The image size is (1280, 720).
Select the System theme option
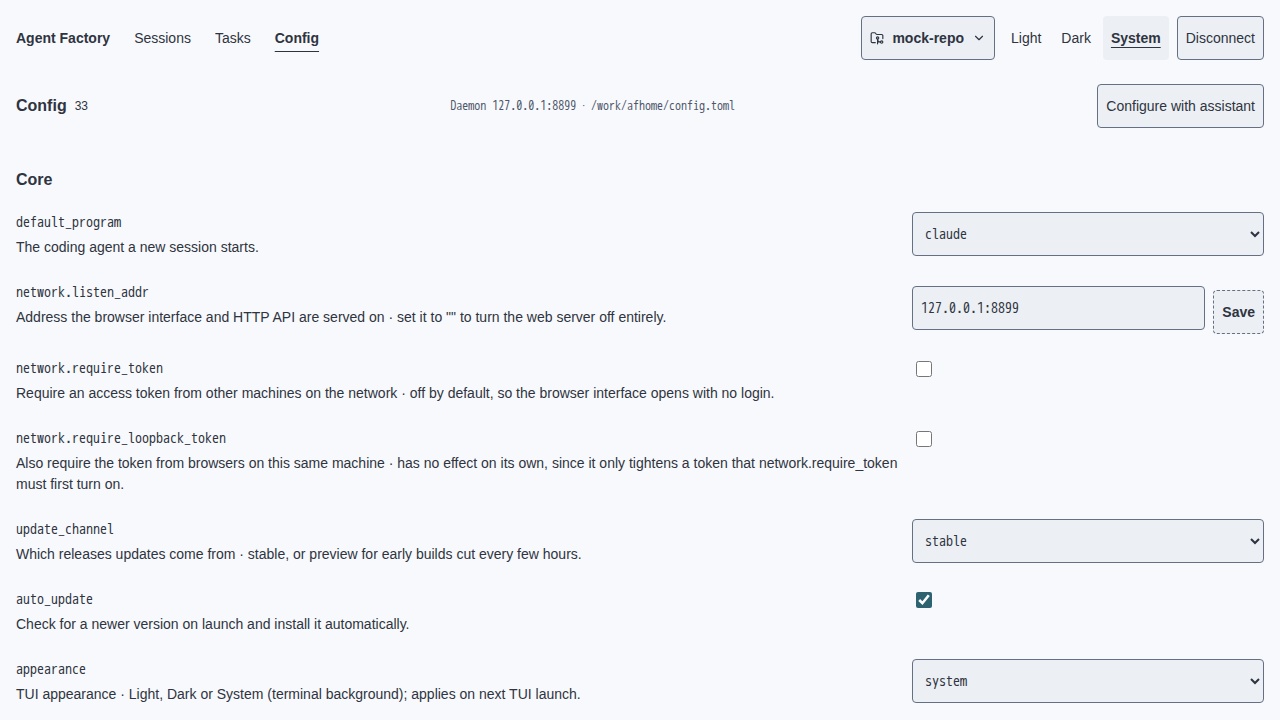tap(1136, 38)
